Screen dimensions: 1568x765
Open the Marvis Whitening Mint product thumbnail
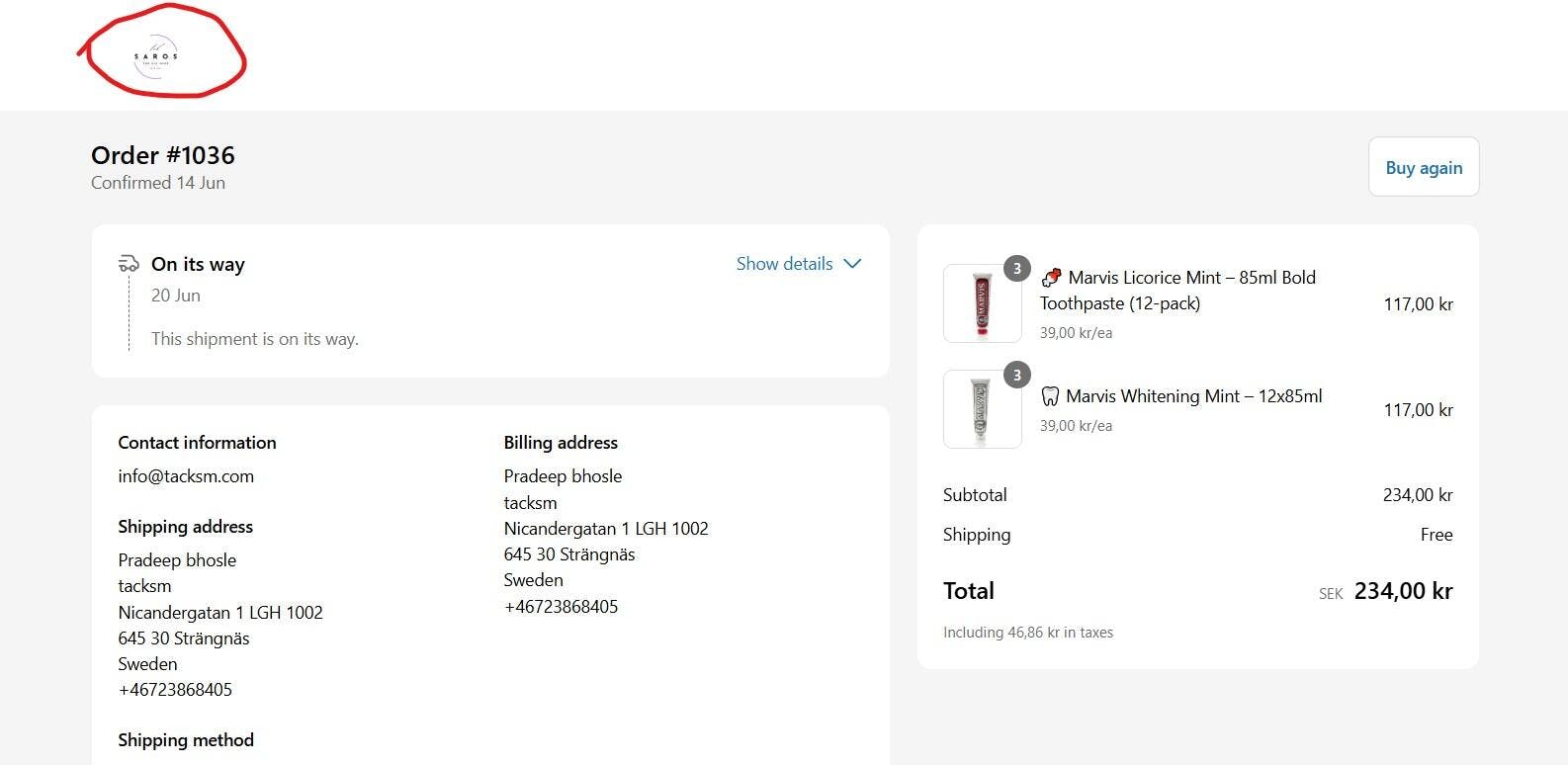click(982, 409)
